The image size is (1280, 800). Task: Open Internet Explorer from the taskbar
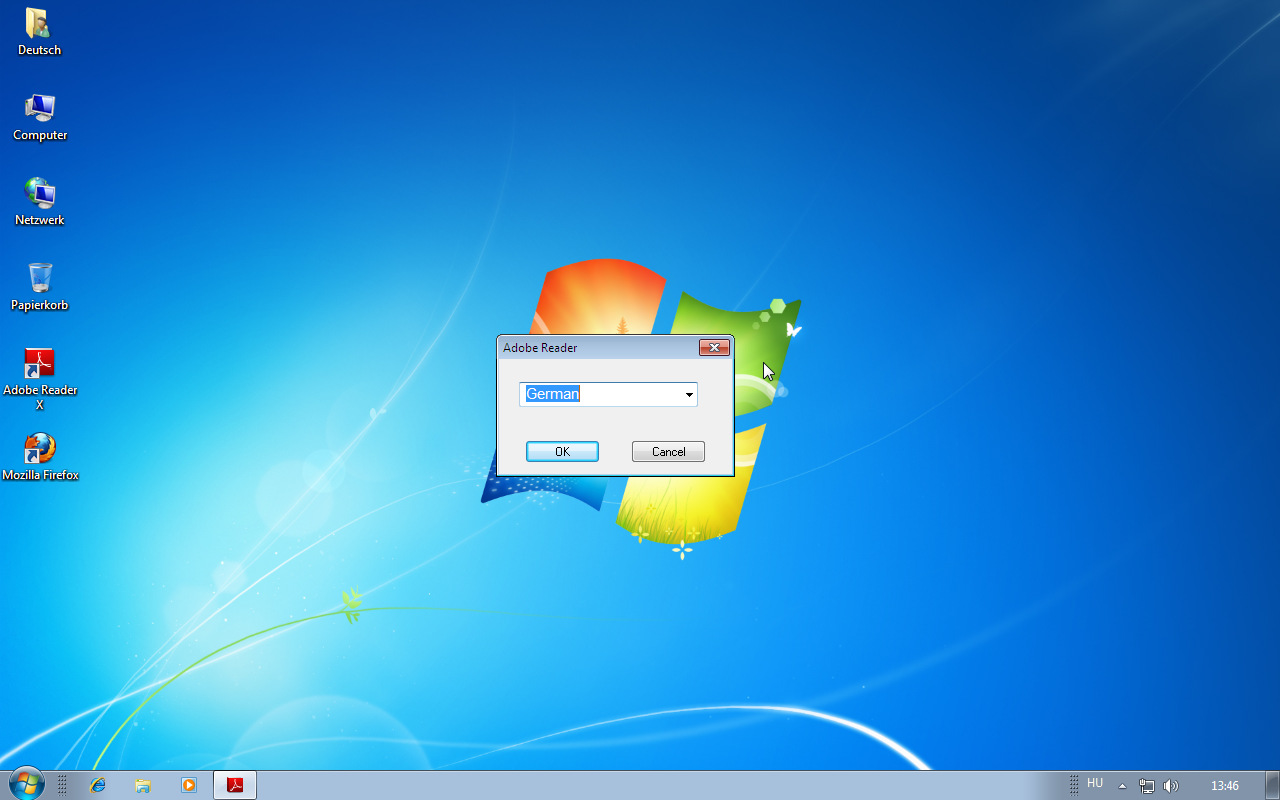click(98, 785)
